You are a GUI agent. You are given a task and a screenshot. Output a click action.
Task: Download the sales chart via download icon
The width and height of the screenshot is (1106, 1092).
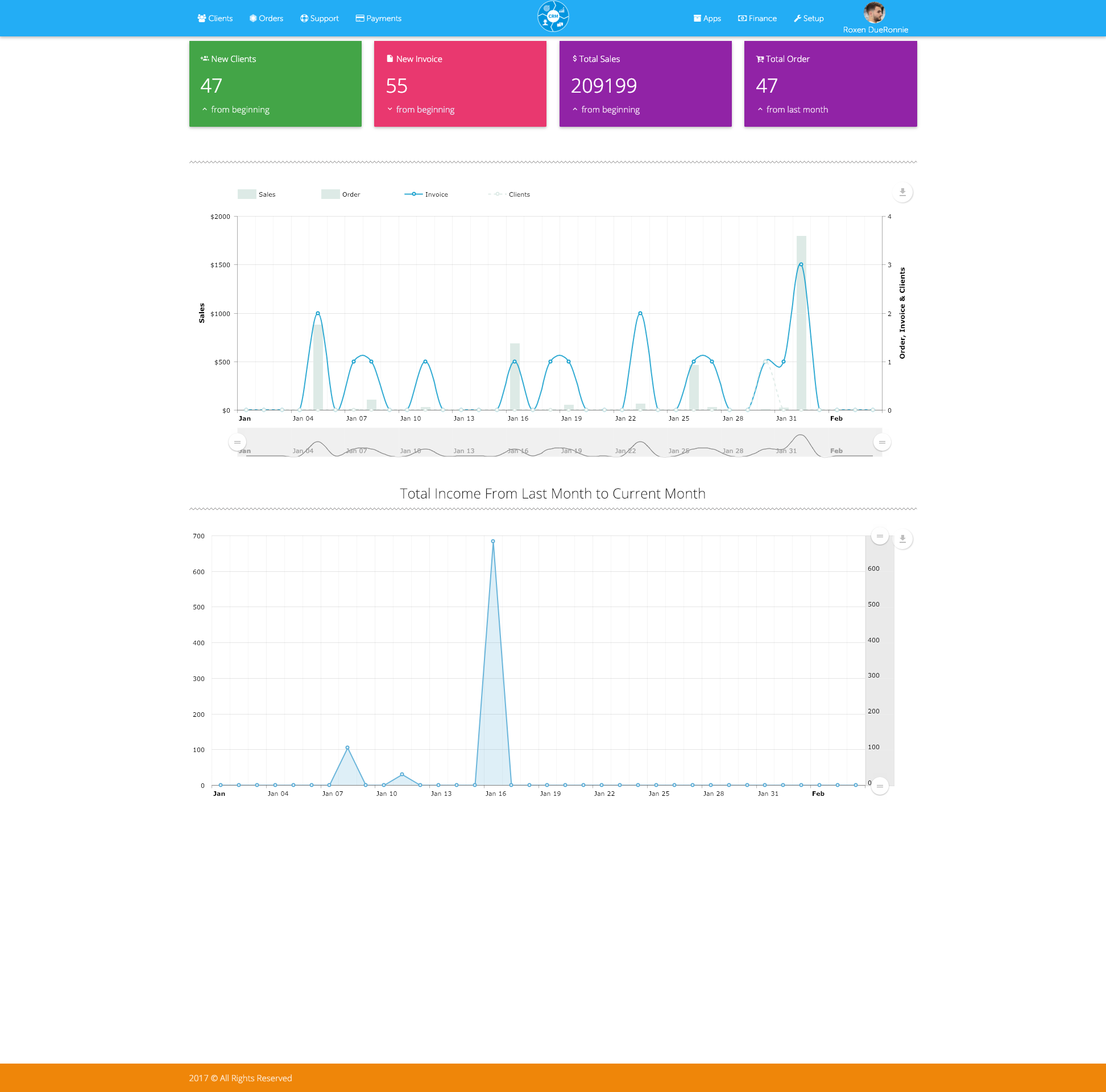pyautogui.click(x=902, y=192)
